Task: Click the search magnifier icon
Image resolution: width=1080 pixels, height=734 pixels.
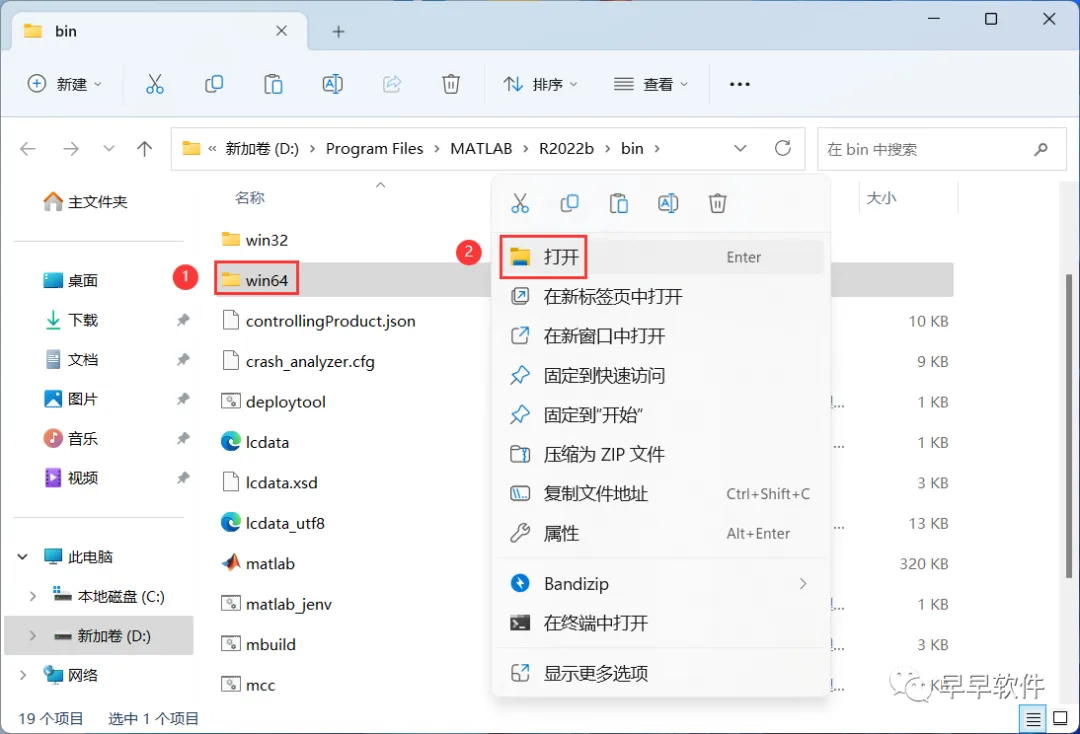Action: (x=1041, y=149)
